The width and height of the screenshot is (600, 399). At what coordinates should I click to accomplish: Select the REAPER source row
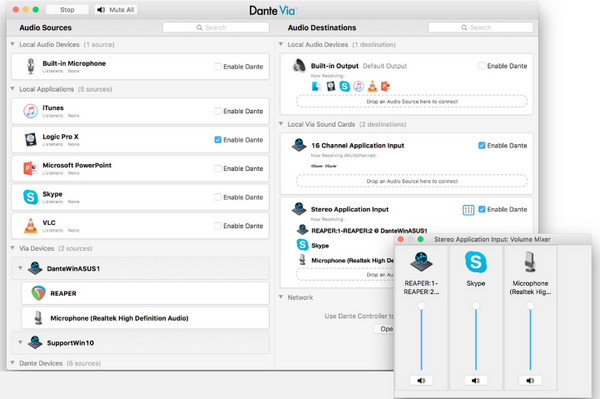coord(145,293)
